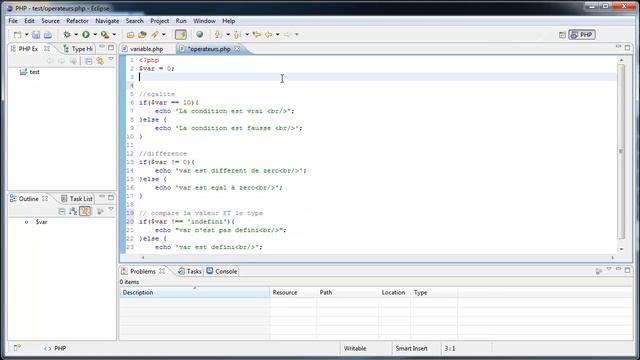
Task: Toggle Link with Editor in PHP Explorer
Action: point(100,61)
